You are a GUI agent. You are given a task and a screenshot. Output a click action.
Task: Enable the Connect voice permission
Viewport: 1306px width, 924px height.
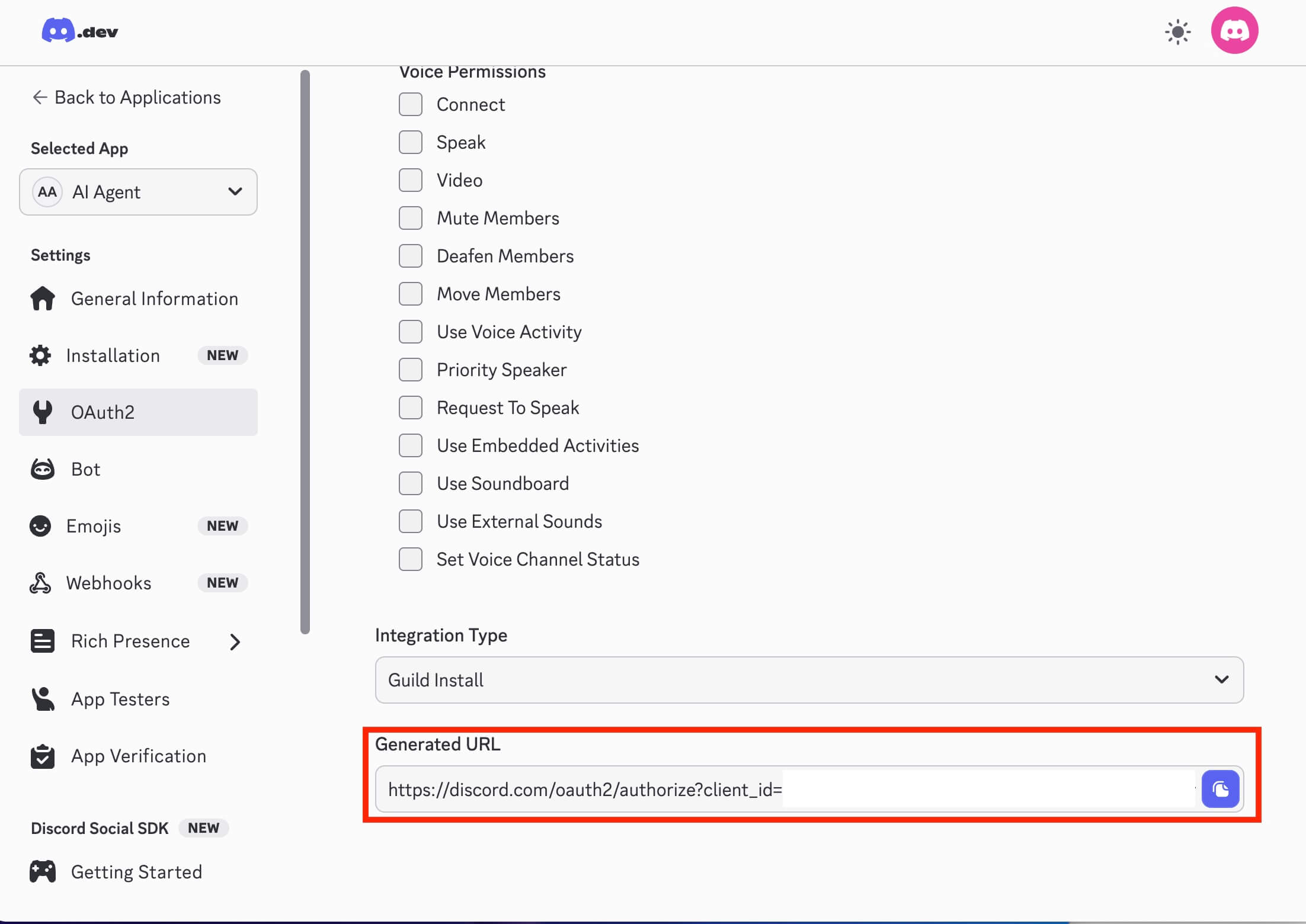(411, 104)
